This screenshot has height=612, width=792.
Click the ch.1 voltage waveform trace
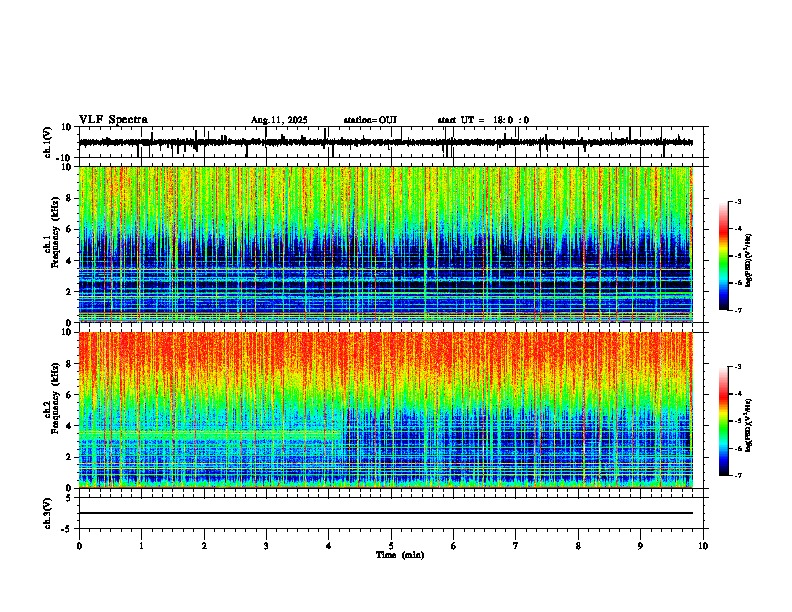click(385, 142)
